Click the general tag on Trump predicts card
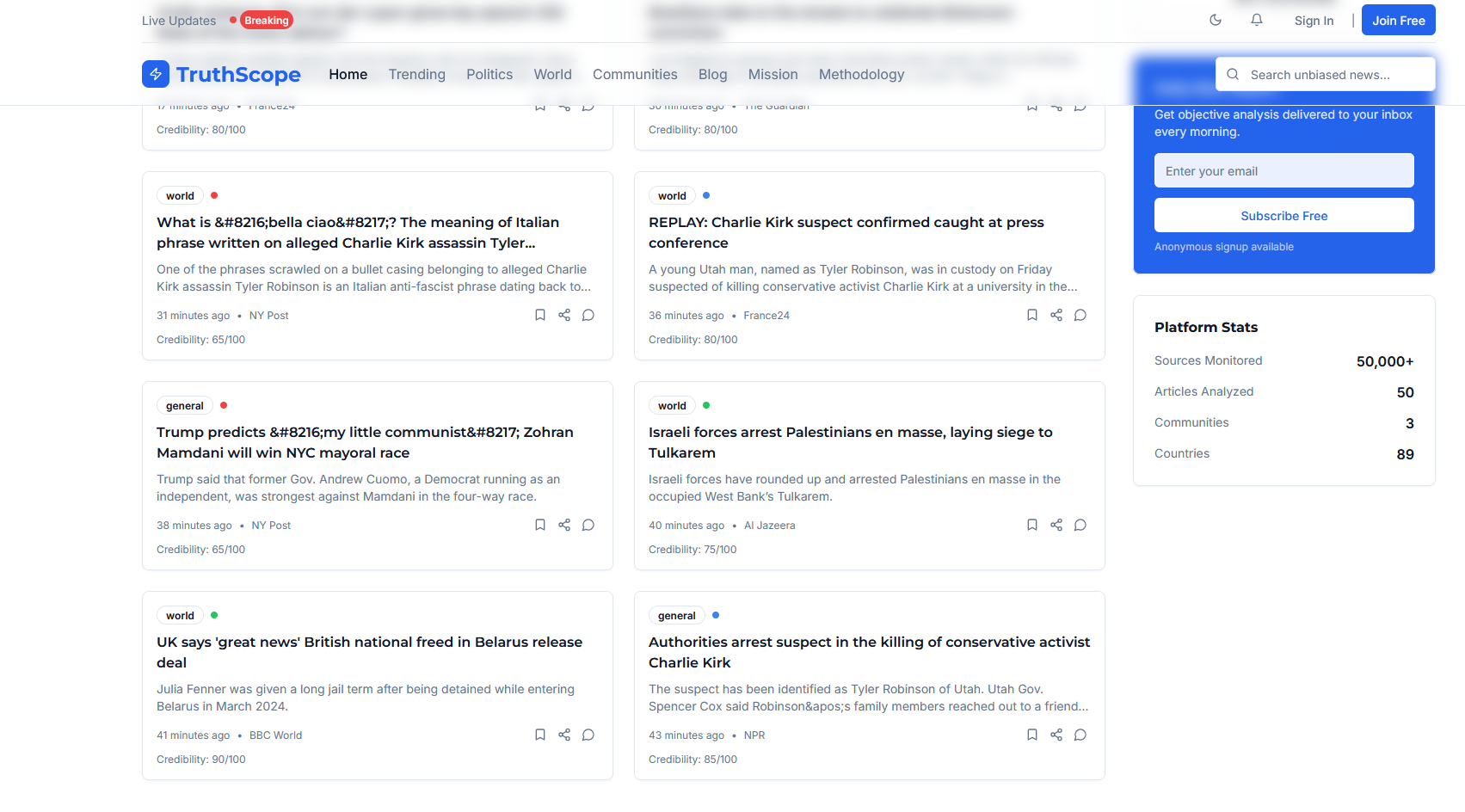The image size is (1465, 812). click(185, 405)
